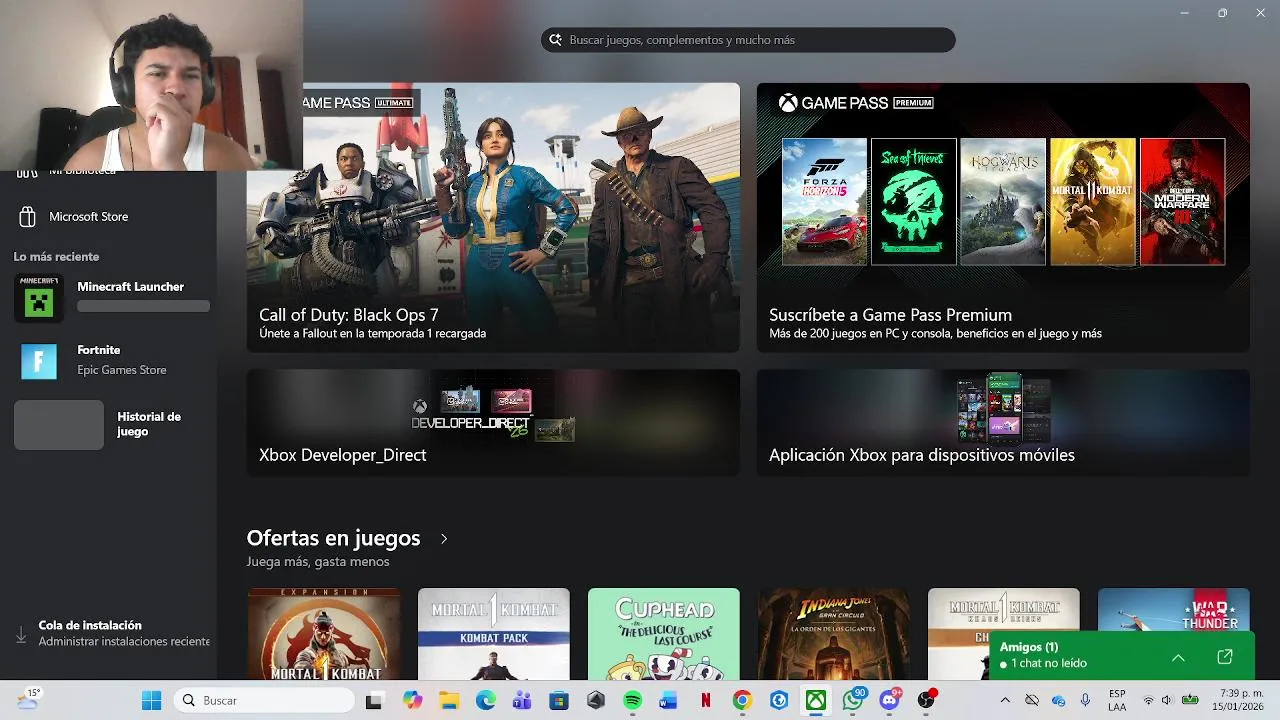Open Discord from the taskbar

click(889, 701)
